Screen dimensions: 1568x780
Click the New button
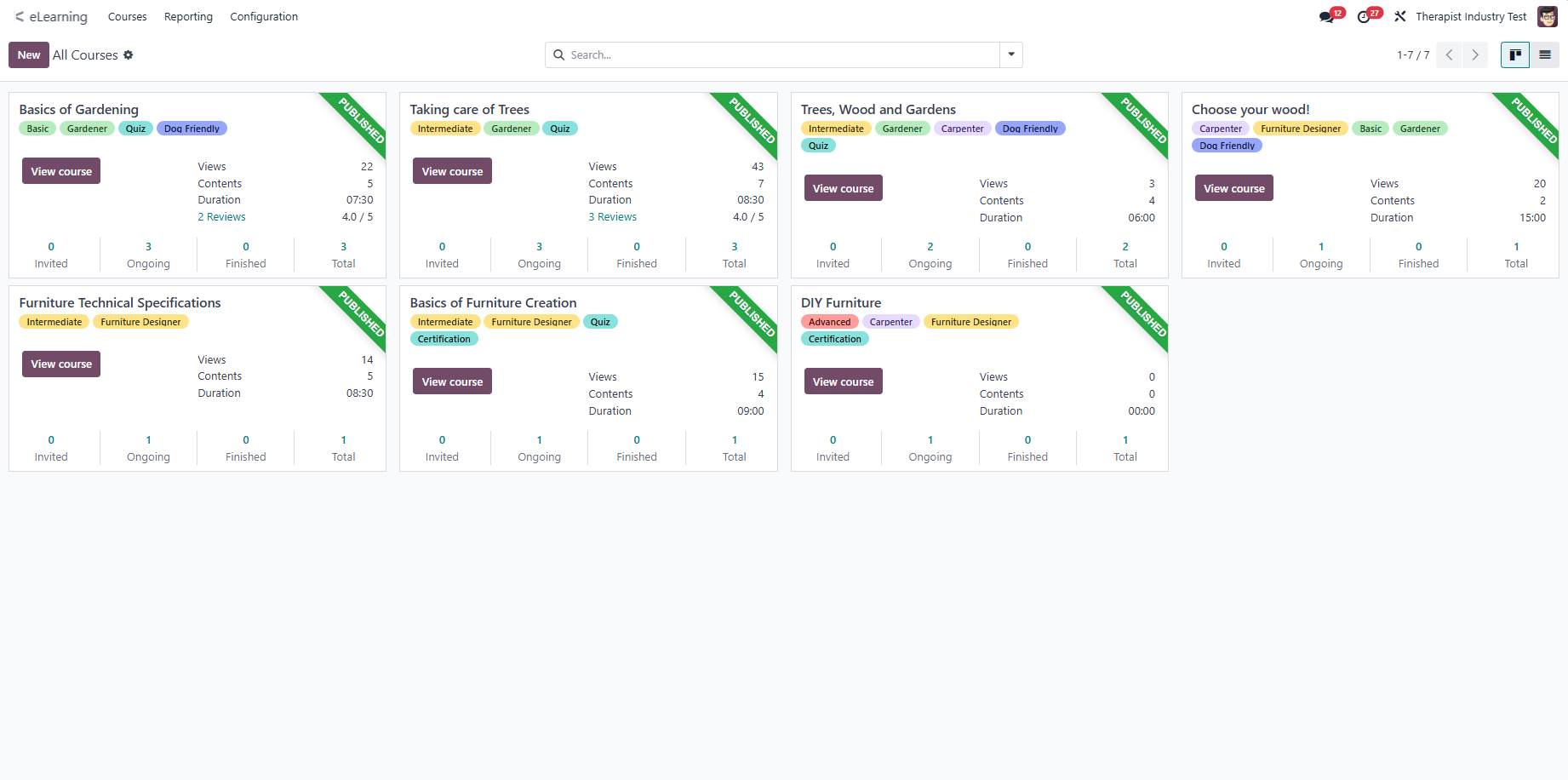click(29, 54)
